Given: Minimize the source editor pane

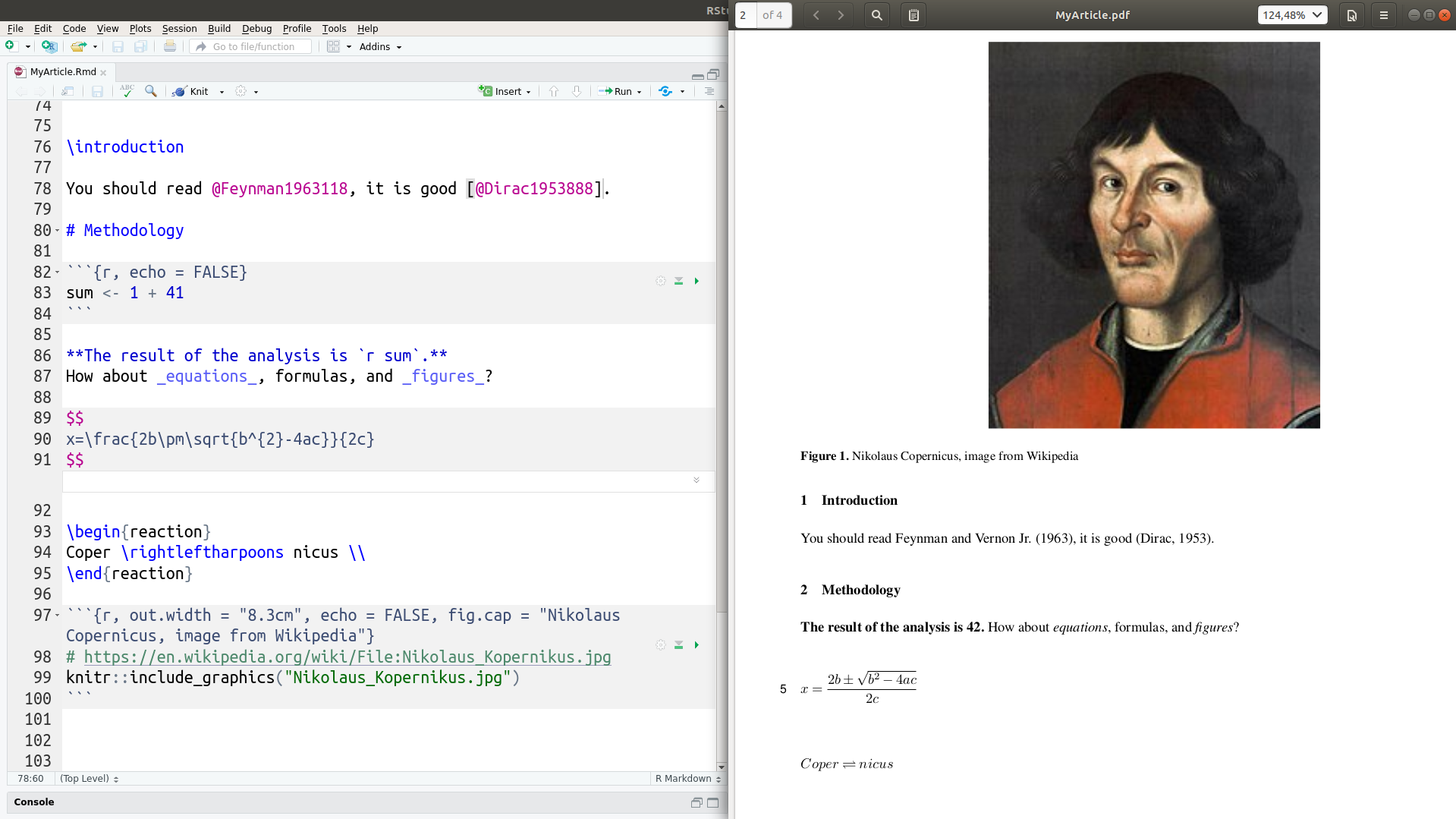Looking at the screenshot, I should pyautogui.click(x=697, y=75).
